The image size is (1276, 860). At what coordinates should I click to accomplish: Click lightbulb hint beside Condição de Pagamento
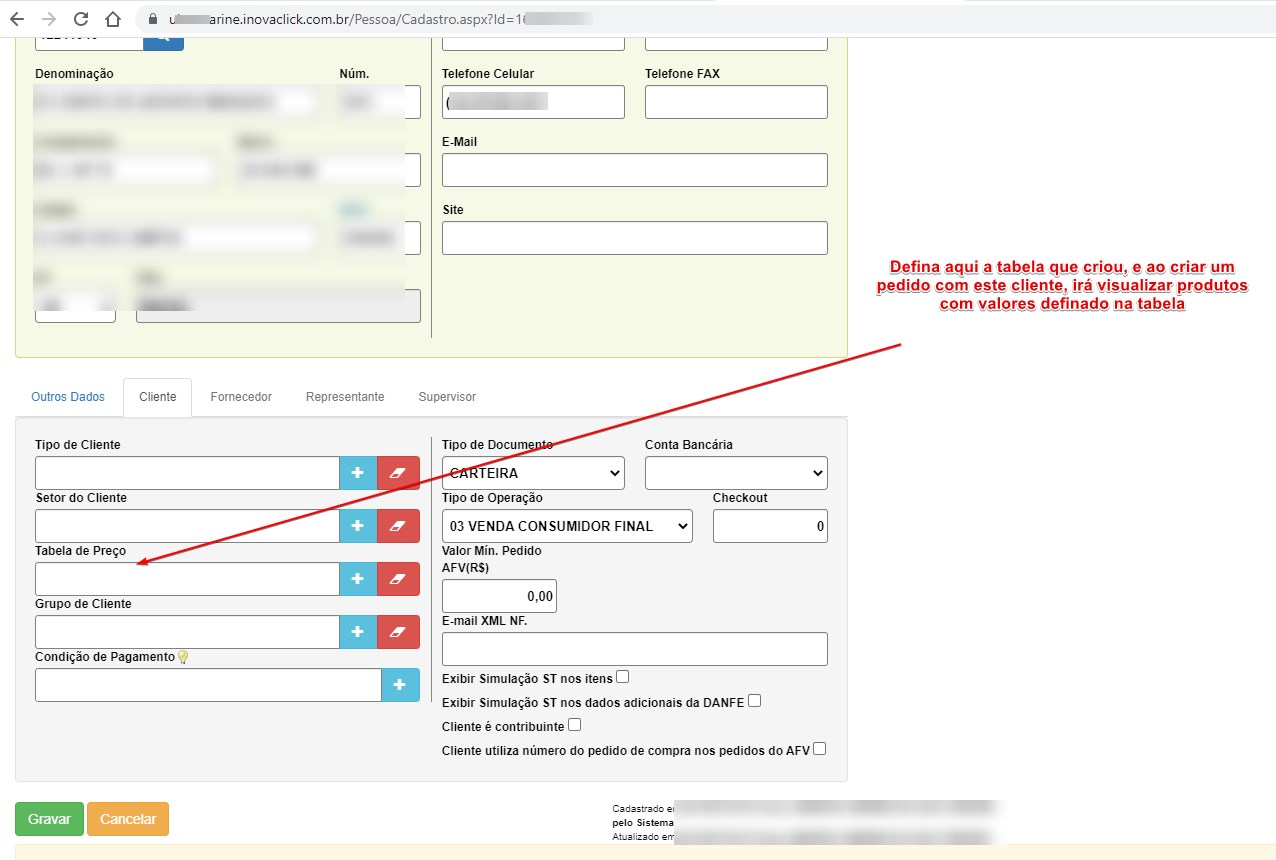coord(182,657)
